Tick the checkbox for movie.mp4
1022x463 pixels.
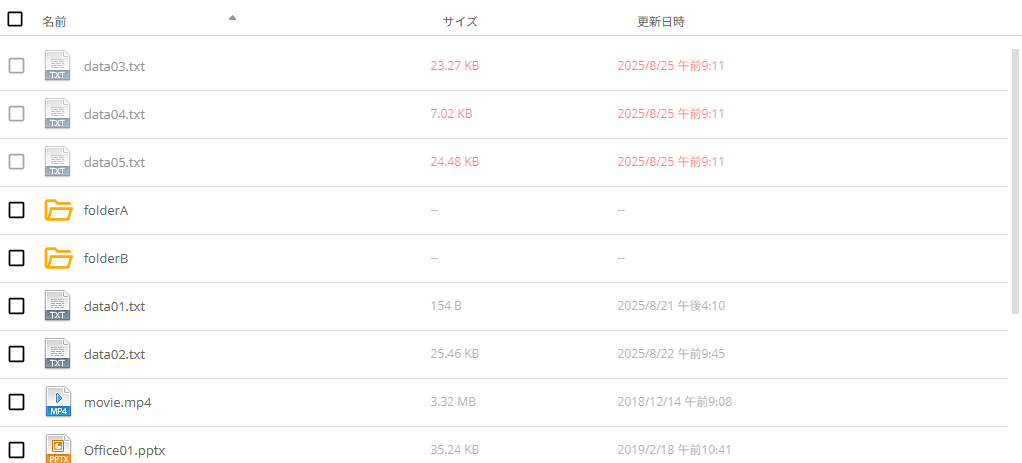click(x=16, y=402)
